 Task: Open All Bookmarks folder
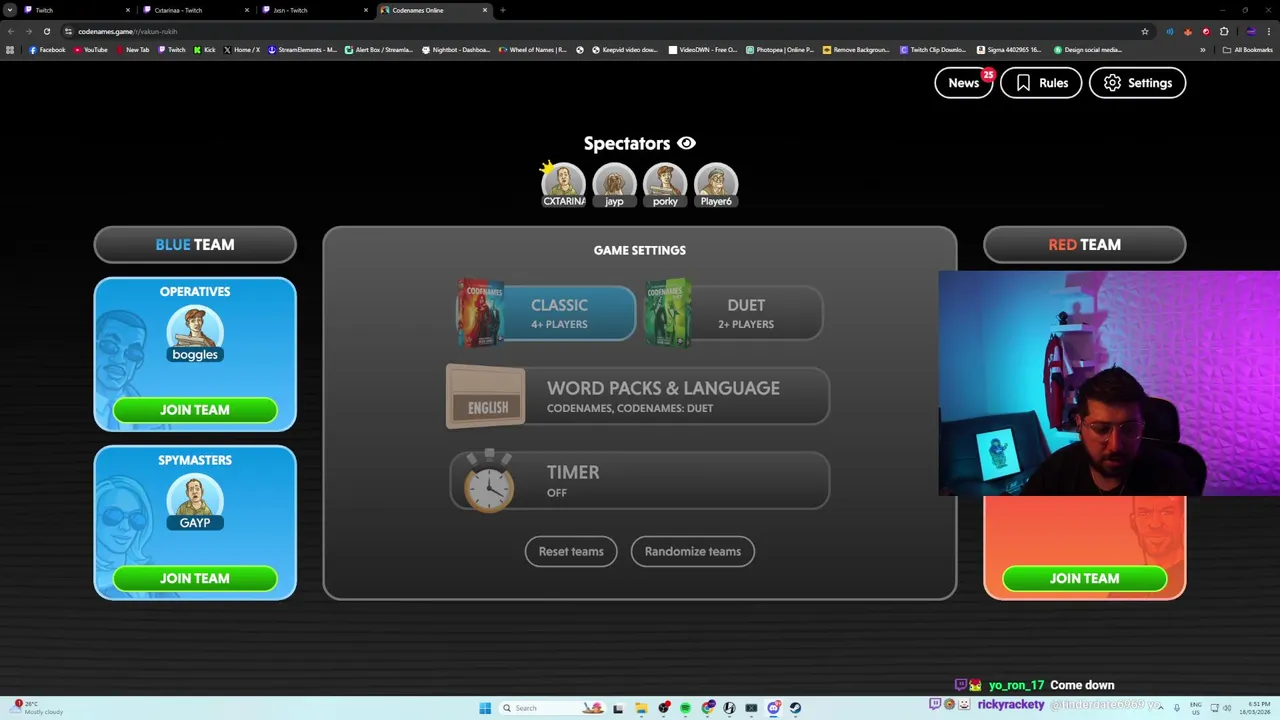coord(1247,50)
